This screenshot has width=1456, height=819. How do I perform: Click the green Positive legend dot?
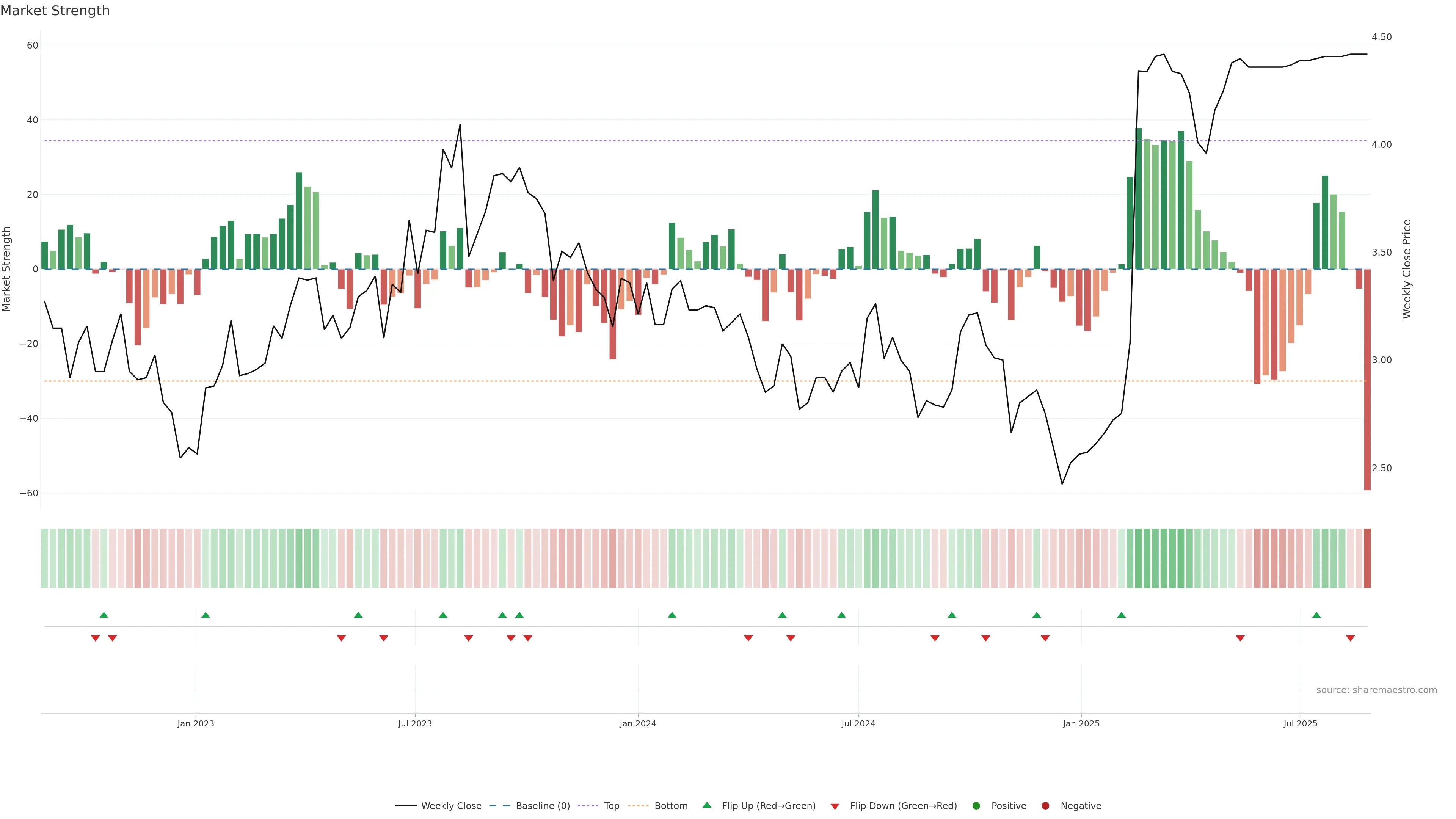point(976,805)
